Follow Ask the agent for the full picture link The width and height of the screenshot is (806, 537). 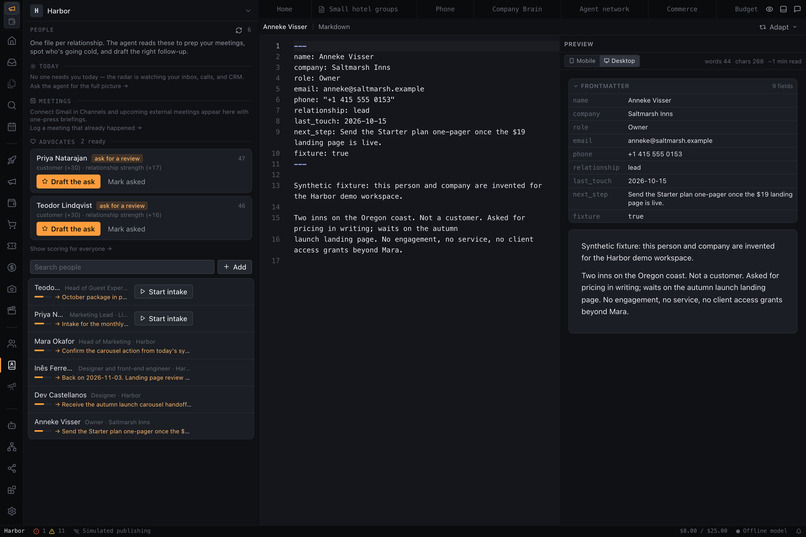point(79,86)
